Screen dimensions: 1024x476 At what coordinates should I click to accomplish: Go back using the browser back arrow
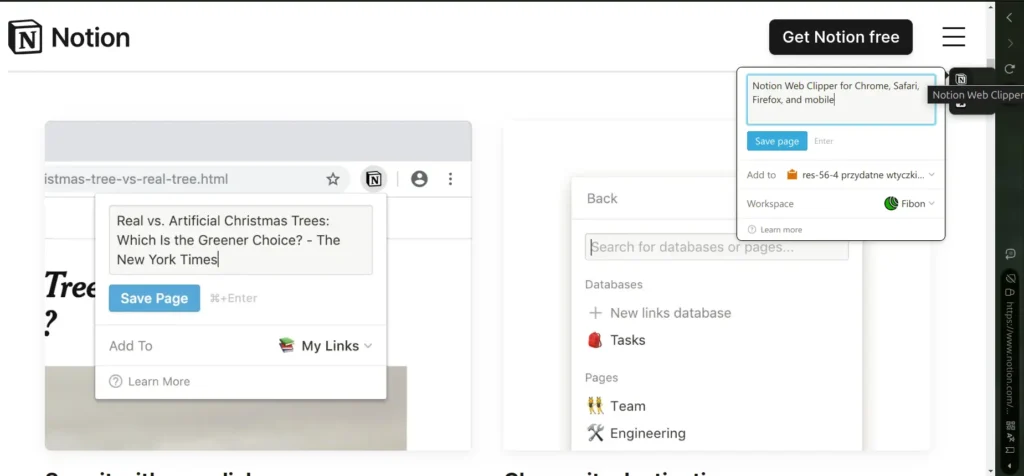(x=1010, y=18)
